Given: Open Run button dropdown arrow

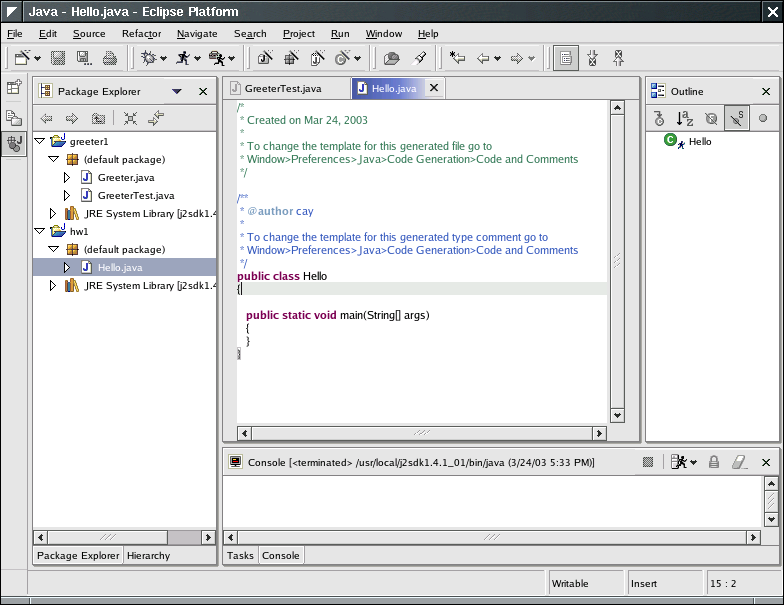Looking at the screenshot, I should point(197,59).
